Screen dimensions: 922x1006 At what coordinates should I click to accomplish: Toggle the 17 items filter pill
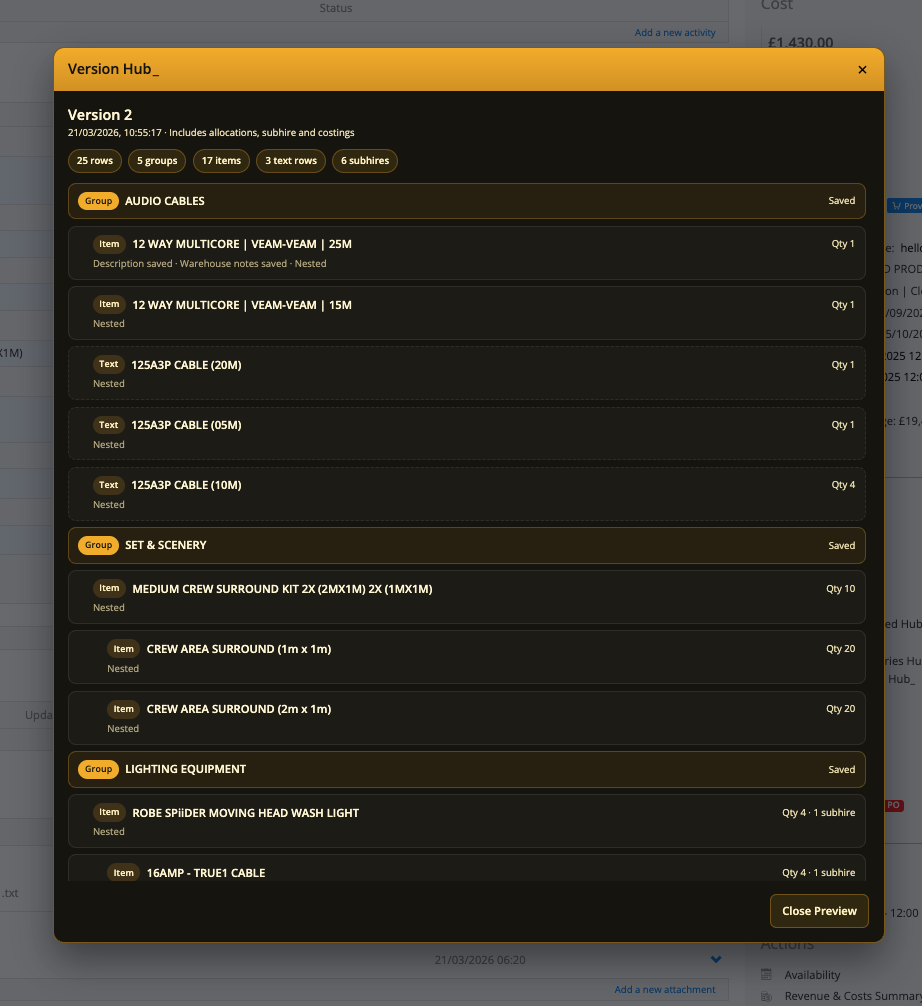(221, 160)
